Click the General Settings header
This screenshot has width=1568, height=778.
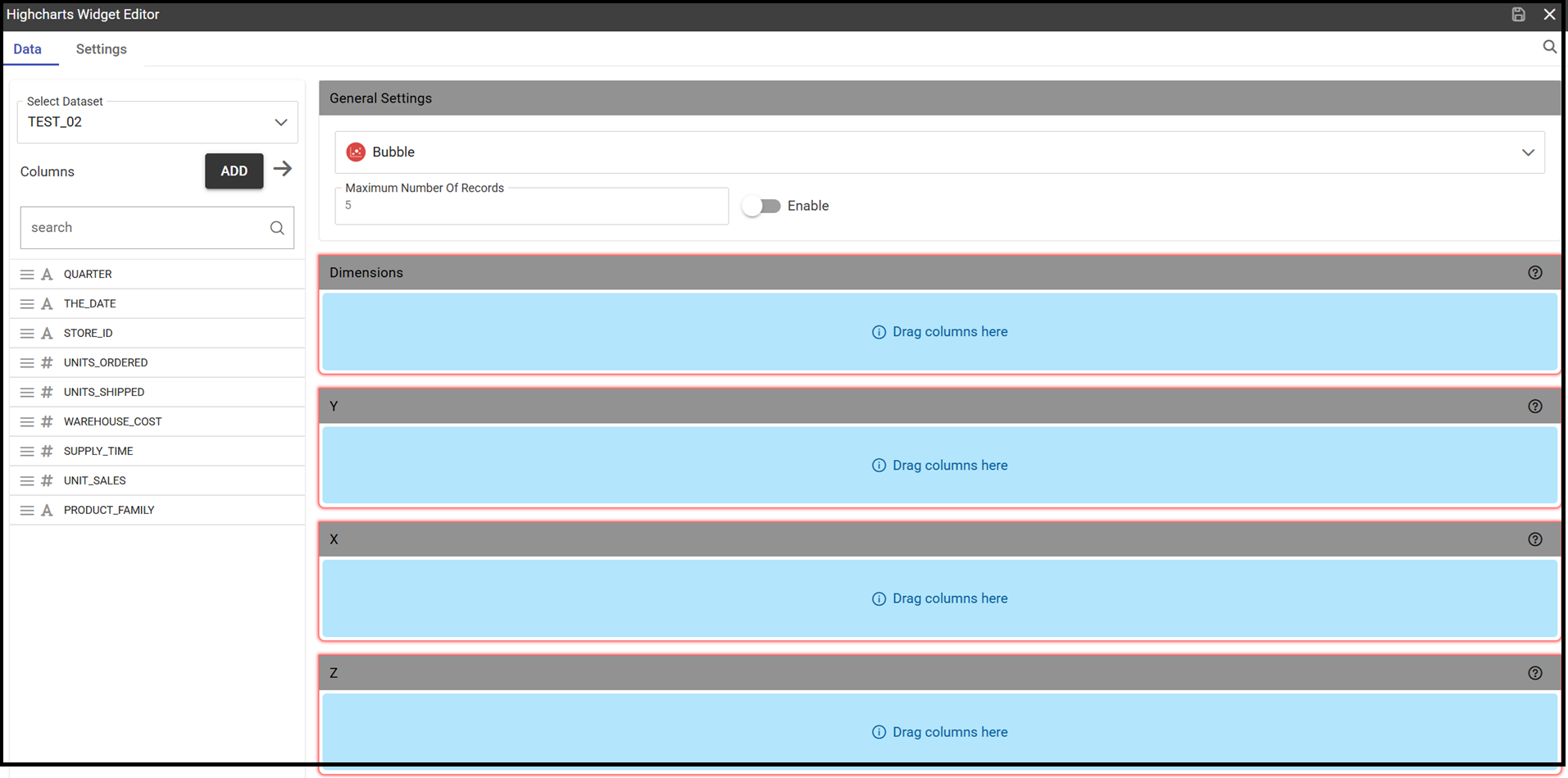click(939, 98)
